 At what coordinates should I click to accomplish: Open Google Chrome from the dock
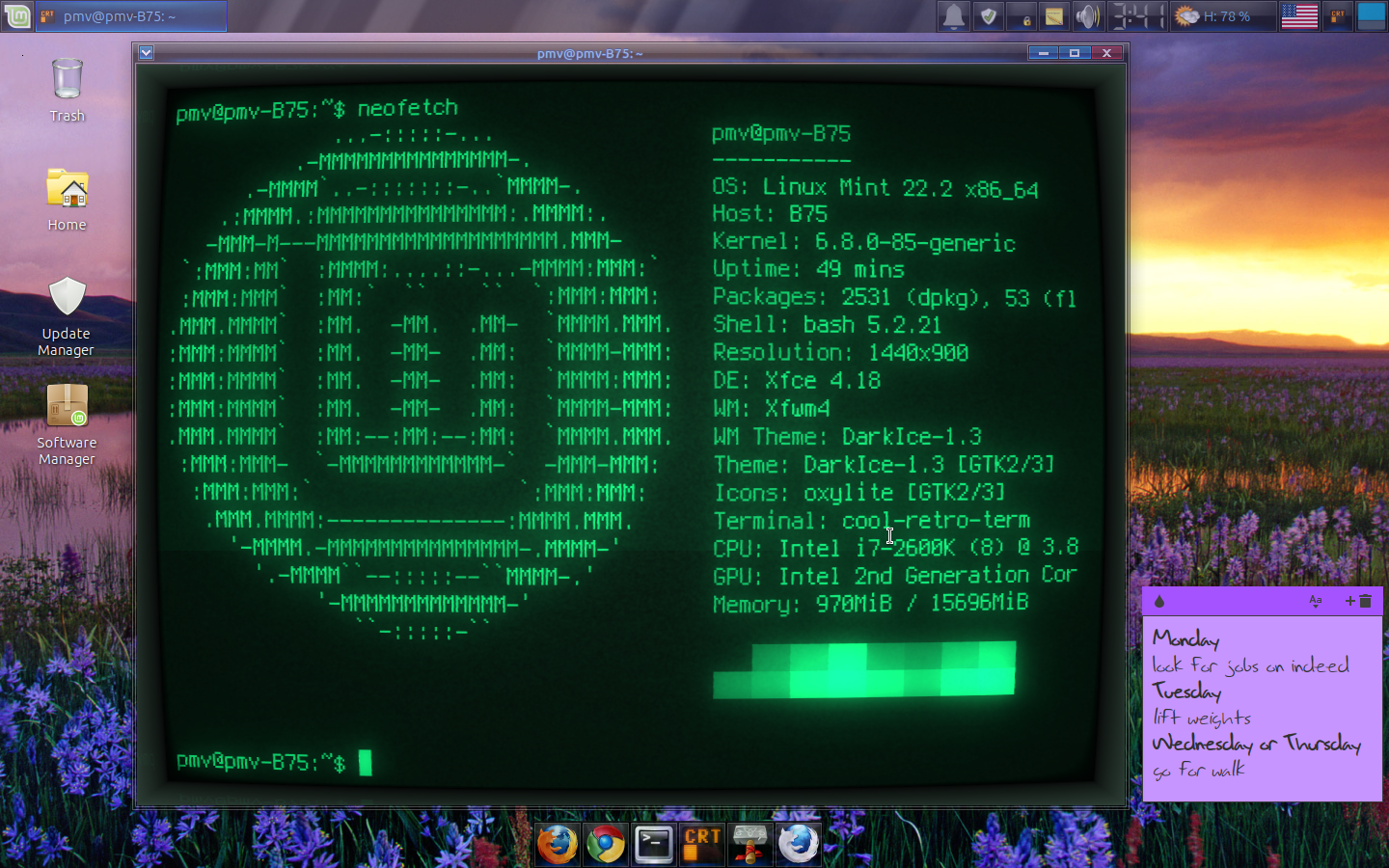pos(606,845)
